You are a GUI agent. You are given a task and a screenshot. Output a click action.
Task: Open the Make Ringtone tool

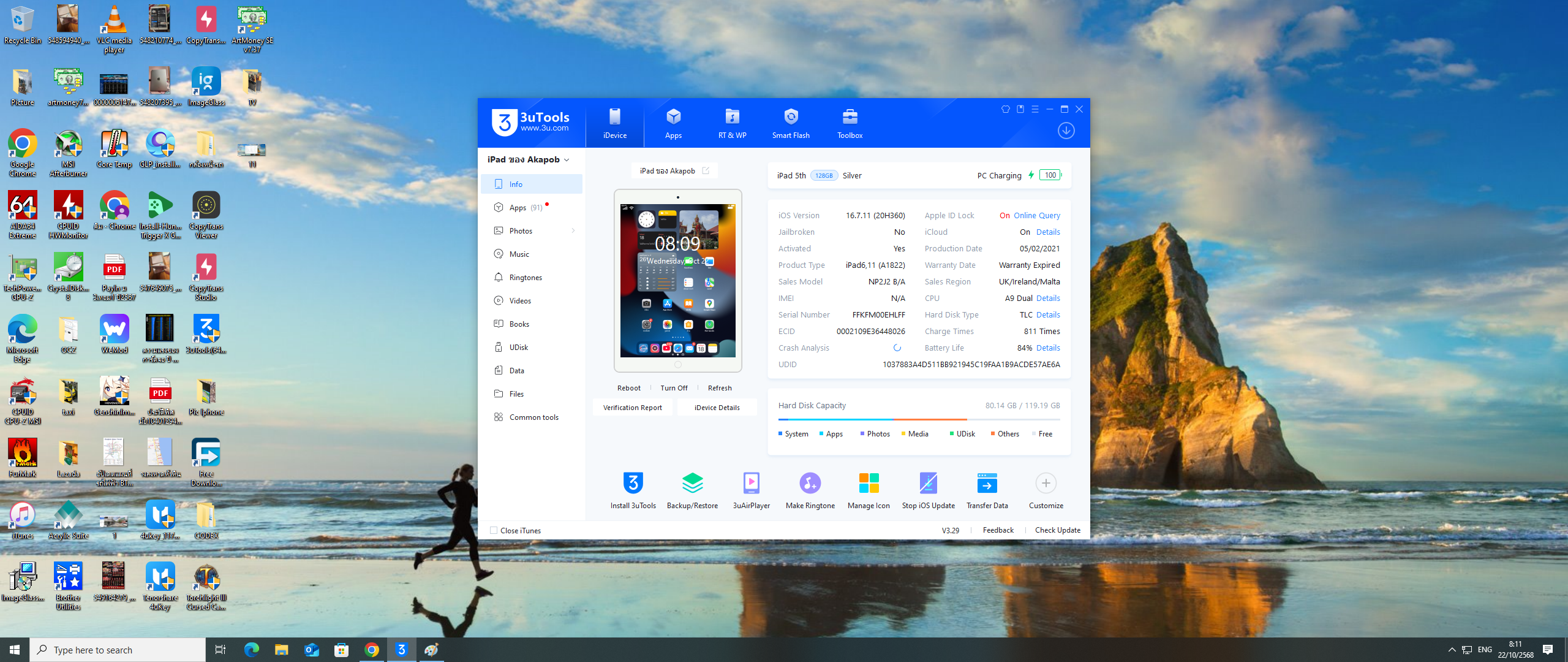tap(810, 484)
